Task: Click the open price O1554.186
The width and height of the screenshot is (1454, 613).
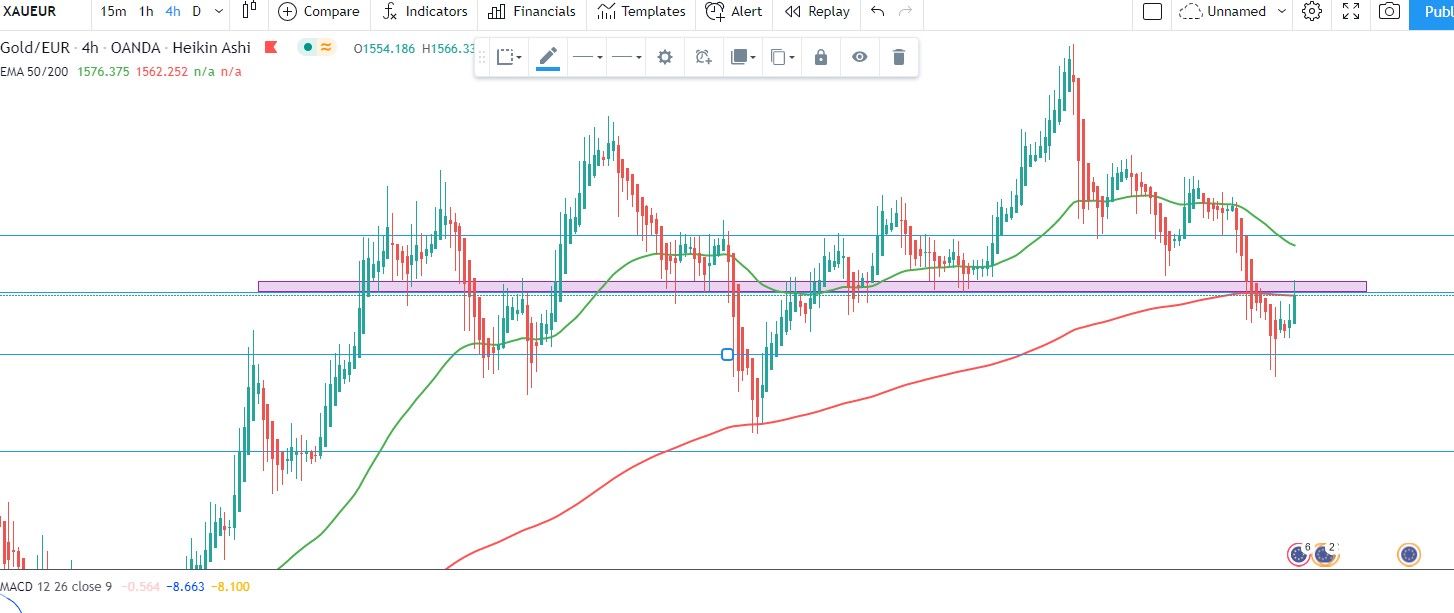Action: [384, 47]
